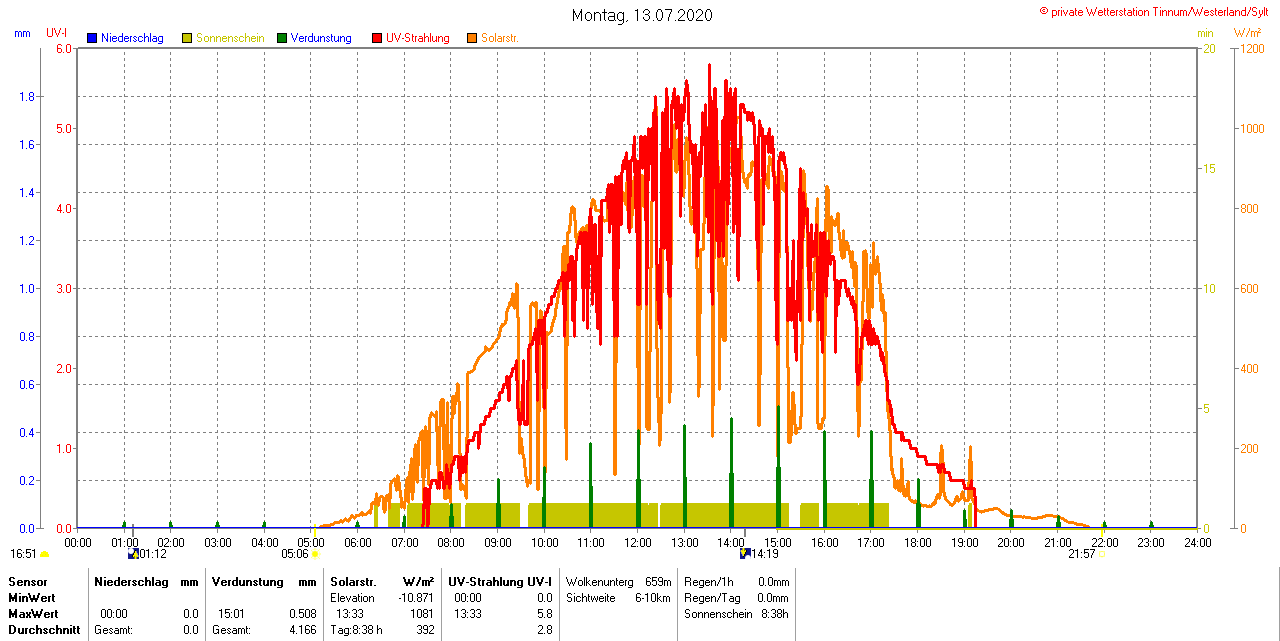Click the Solarstr. max value 1081

tap(421, 614)
